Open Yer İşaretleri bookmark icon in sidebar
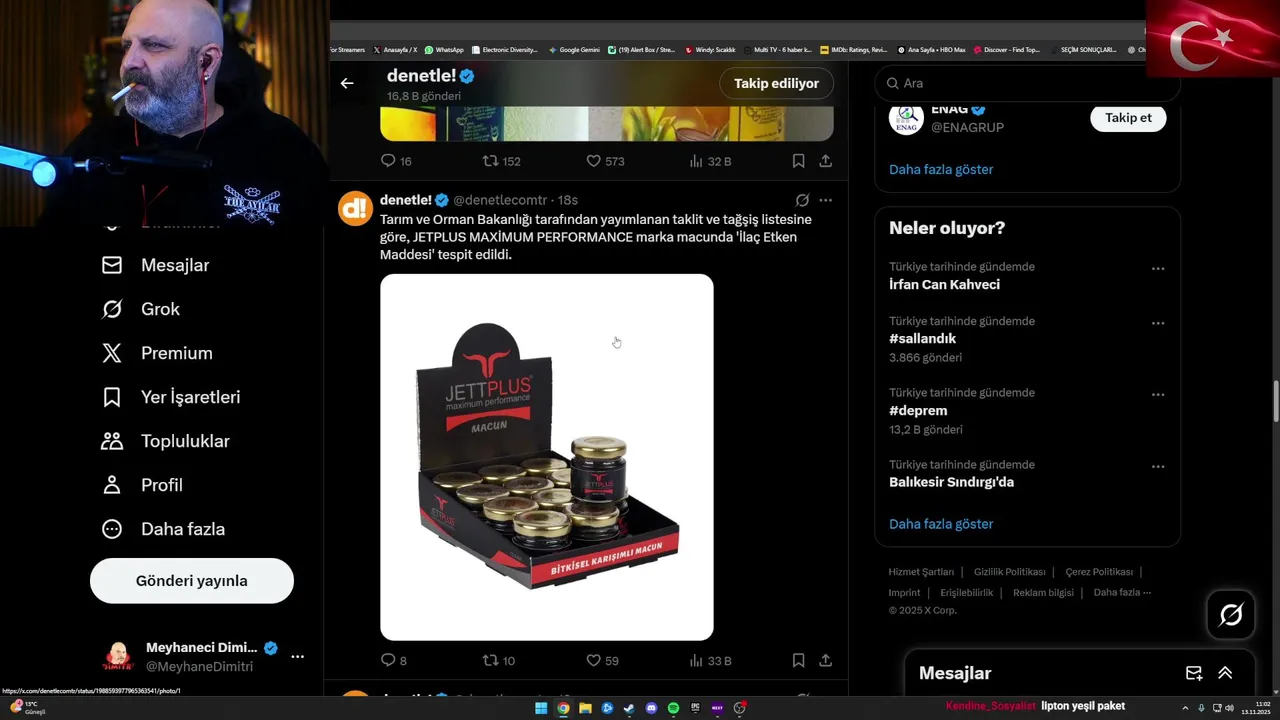The width and height of the screenshot is (1280, 720). tap(112, 397)
